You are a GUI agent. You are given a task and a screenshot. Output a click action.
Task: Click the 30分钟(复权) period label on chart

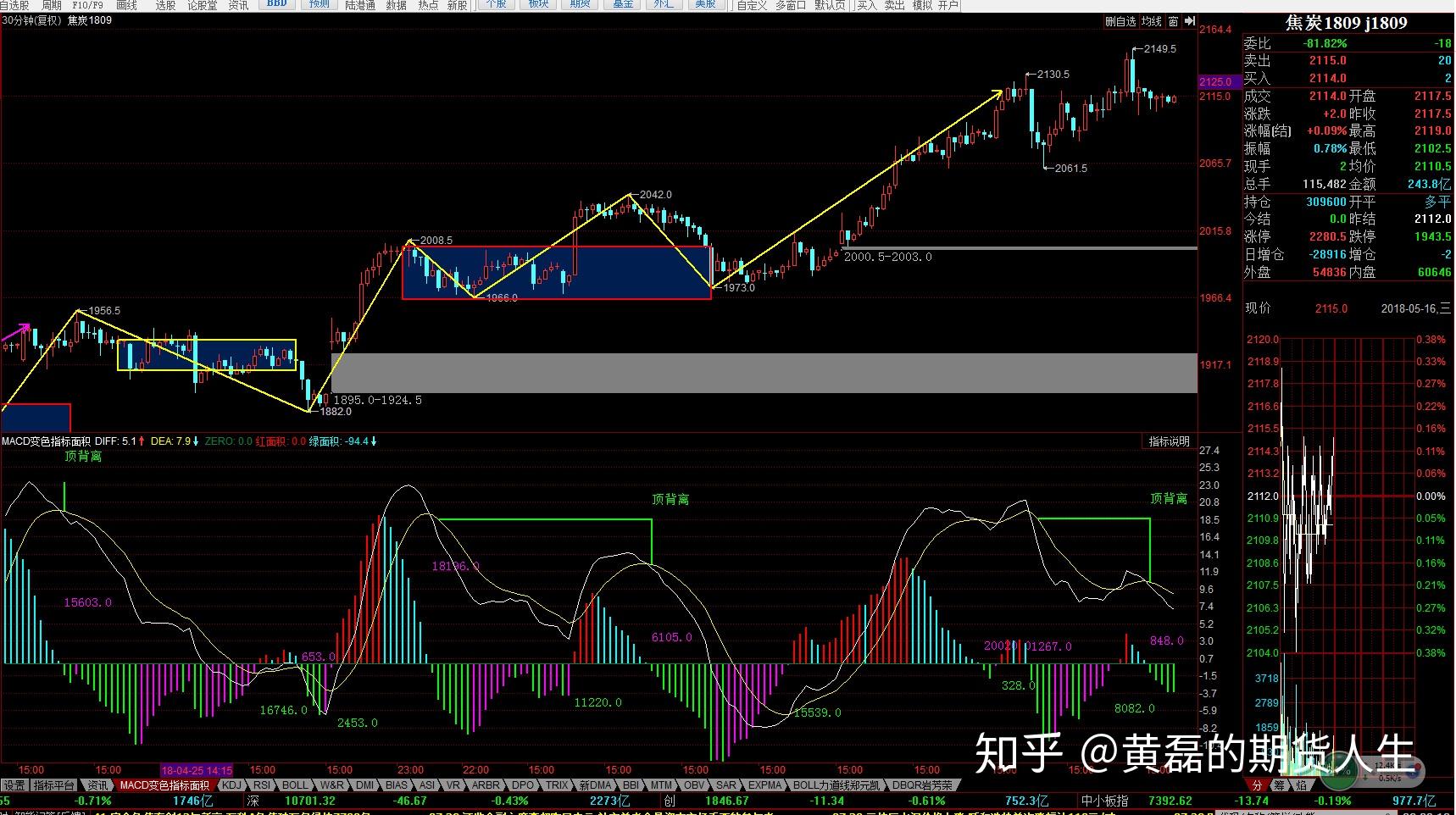coord(31,20)
